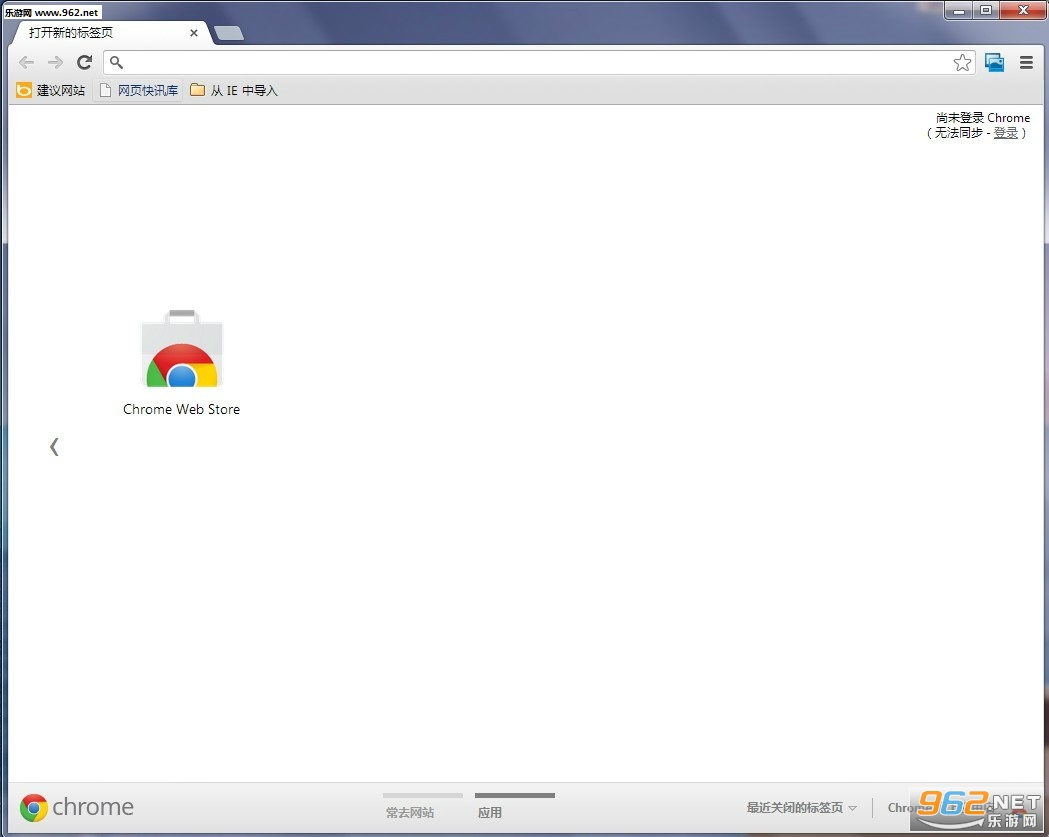Close the Chrome window
Image resolution: width=1049 pixels, height=837 pixels.
(x=1023, y=10)
